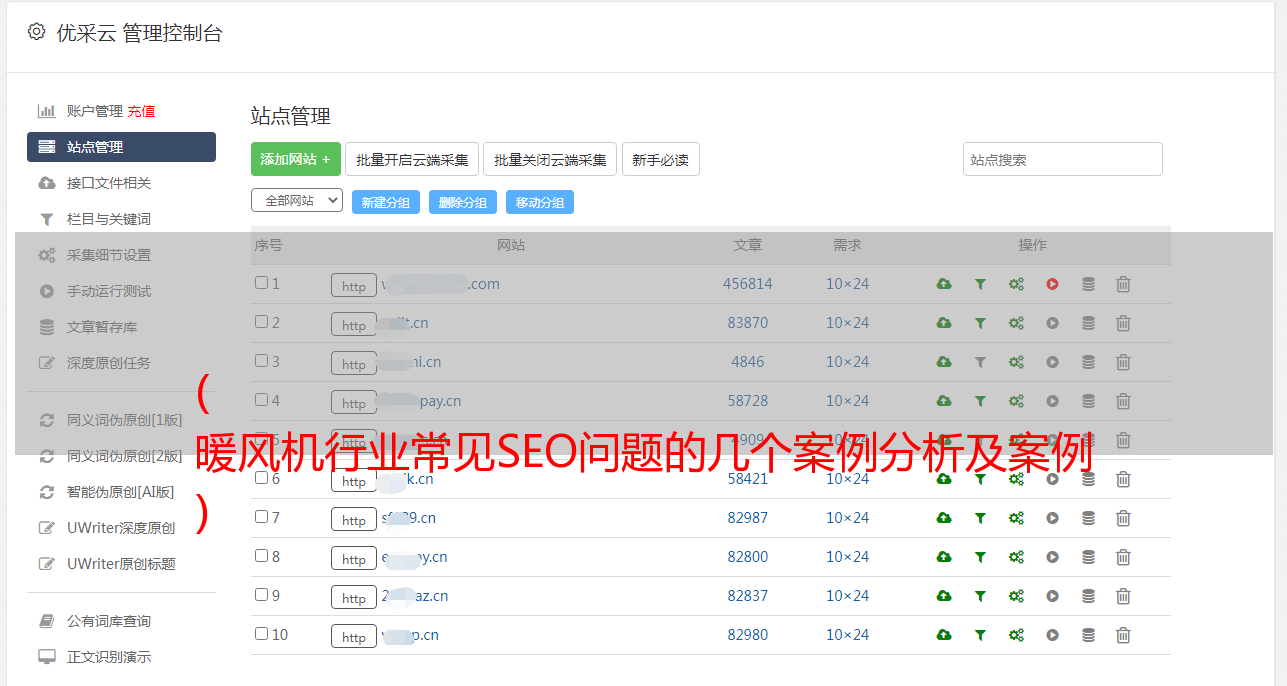Check the checkbox for site row 7
The height and width of the screenshot is (686, 1287).
point(261,517)
